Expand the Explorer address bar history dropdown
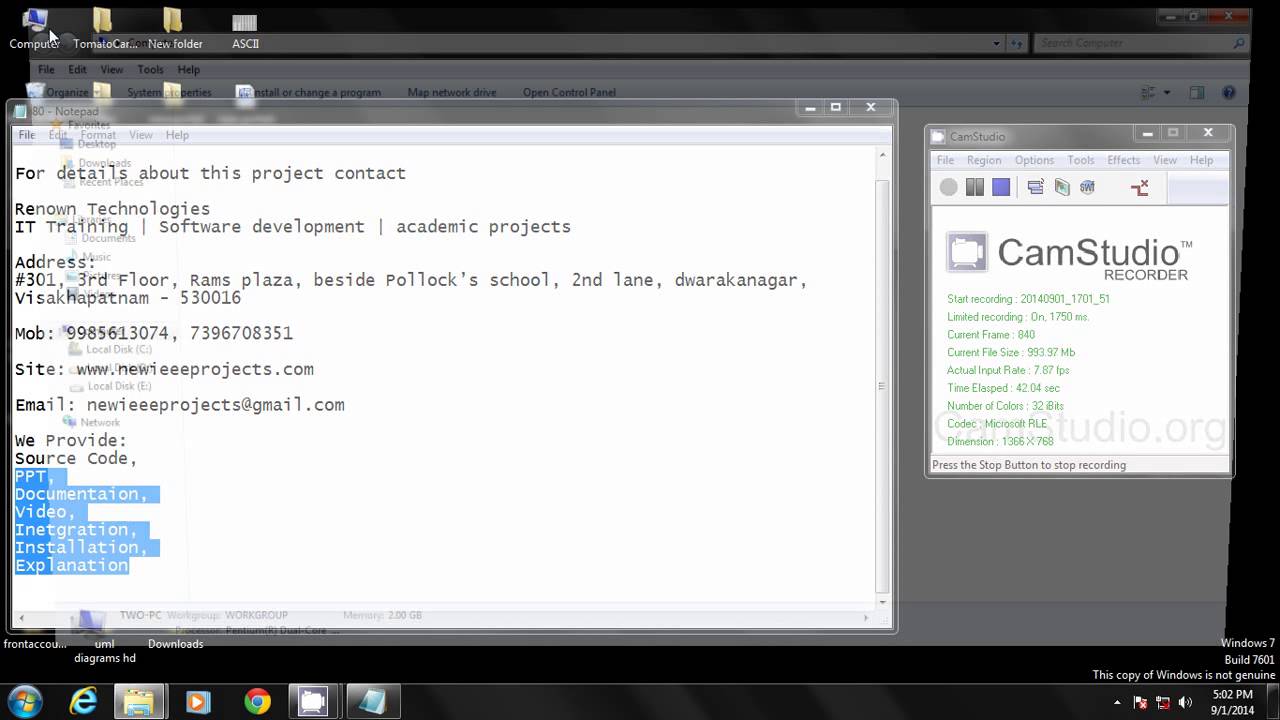 click(x=996, y=43)
